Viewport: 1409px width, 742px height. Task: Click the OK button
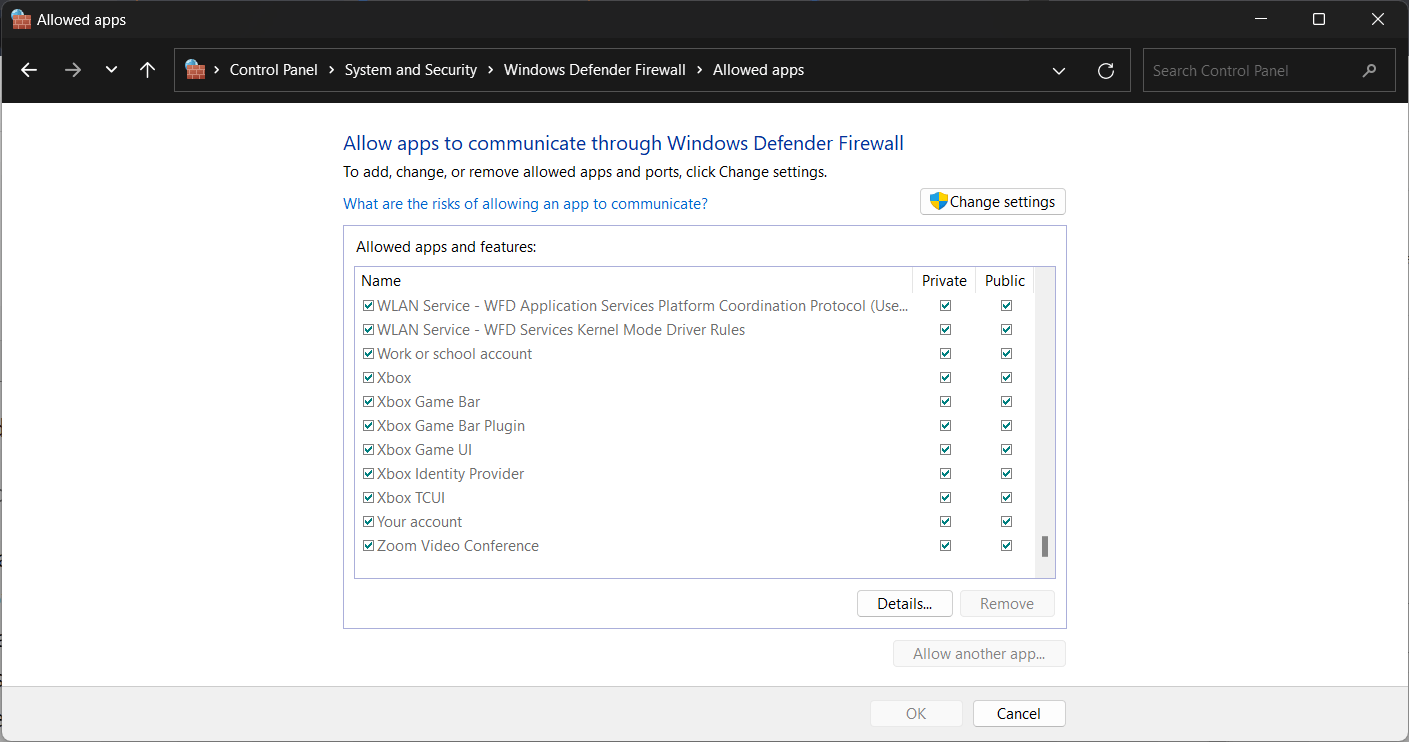pyautogui.click(x=916, y=713)
